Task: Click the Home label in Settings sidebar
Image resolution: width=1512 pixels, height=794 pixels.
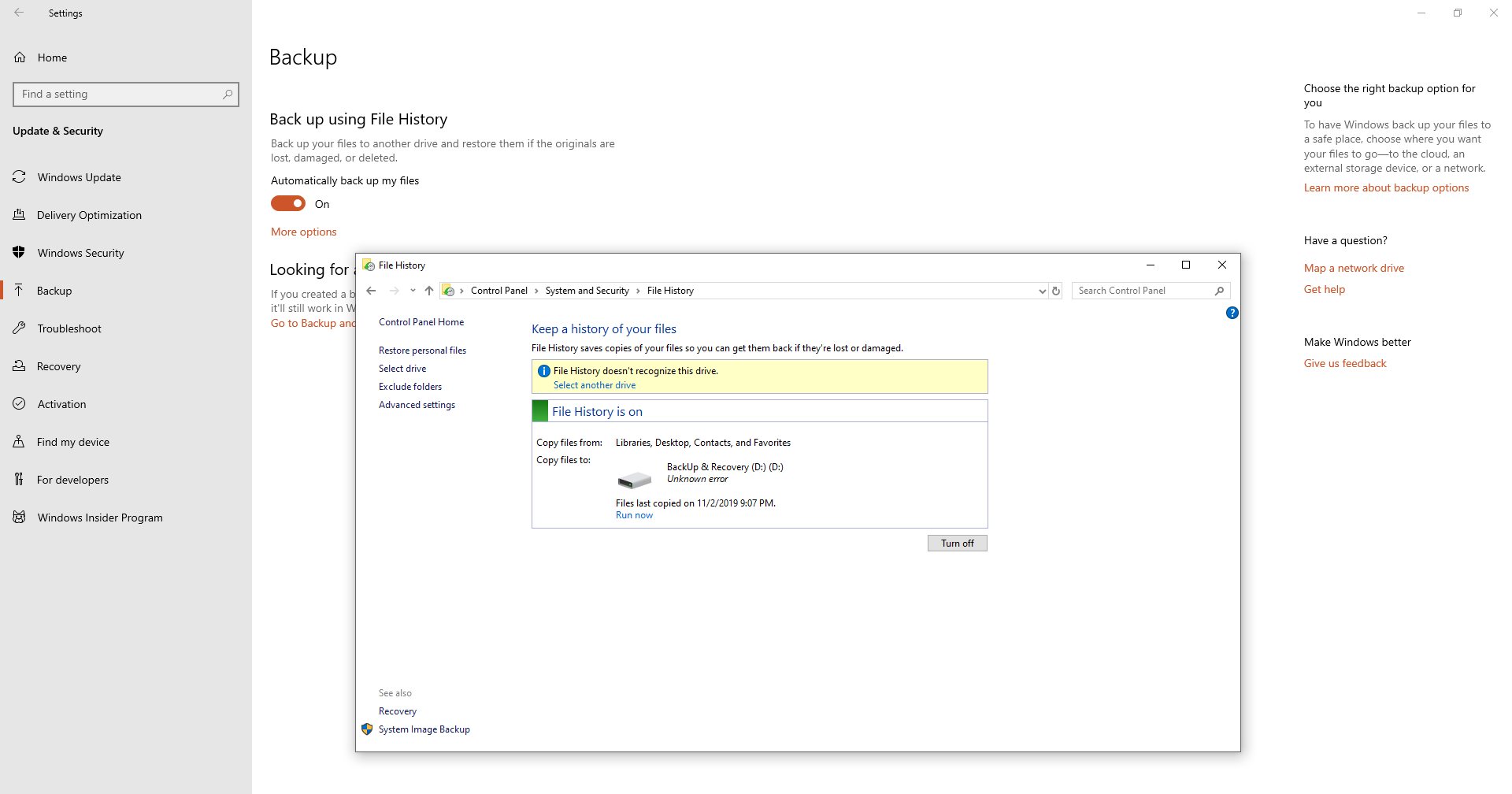Action: pyautogui.click(x=52, y=58)
